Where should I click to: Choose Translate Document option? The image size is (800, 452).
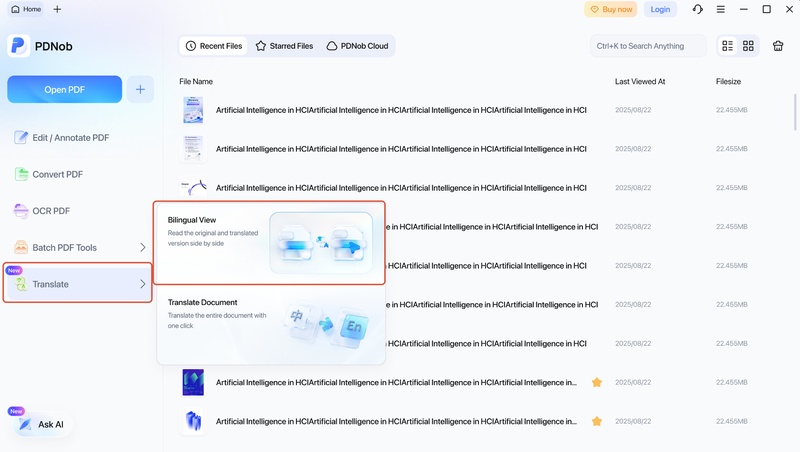pyautogui.click(x=270, y=323)
